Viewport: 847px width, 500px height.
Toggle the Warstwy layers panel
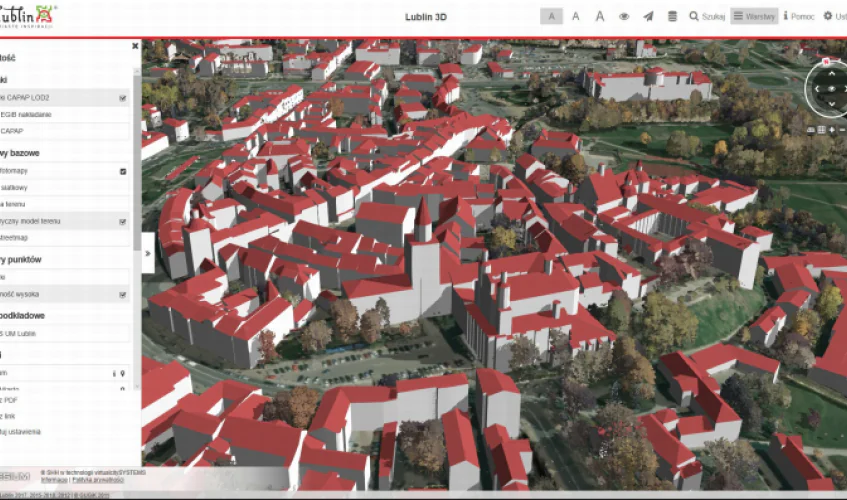pyautogui.click(x=755, y=16)
